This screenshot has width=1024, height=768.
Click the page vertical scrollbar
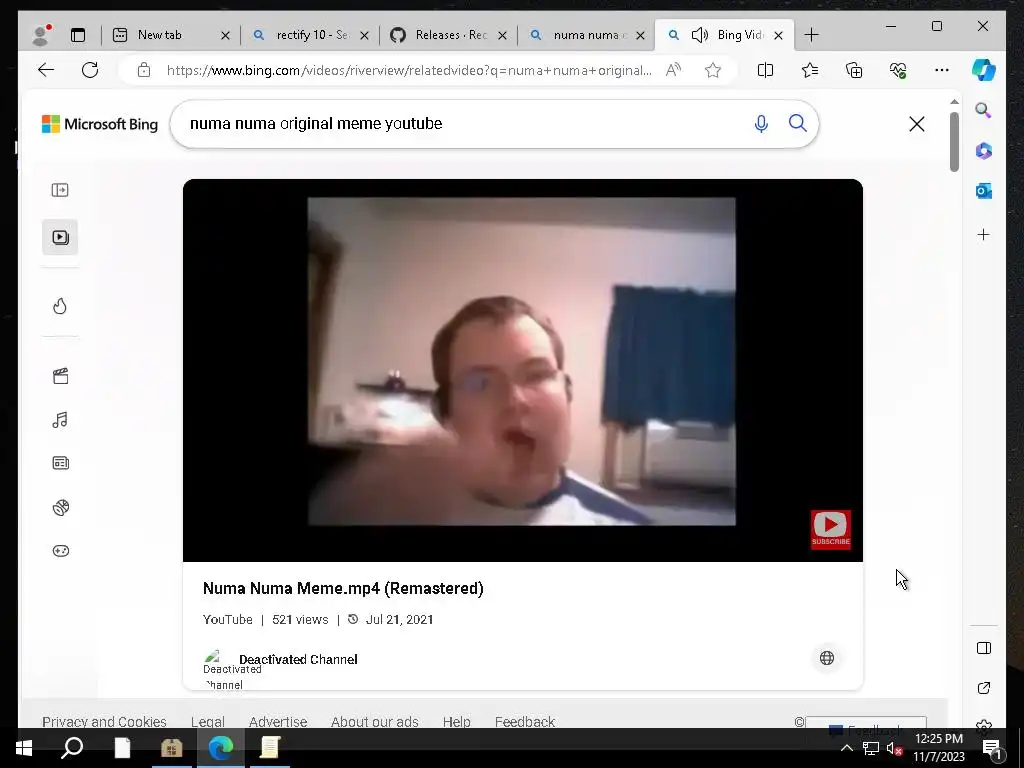pos(954,142)
